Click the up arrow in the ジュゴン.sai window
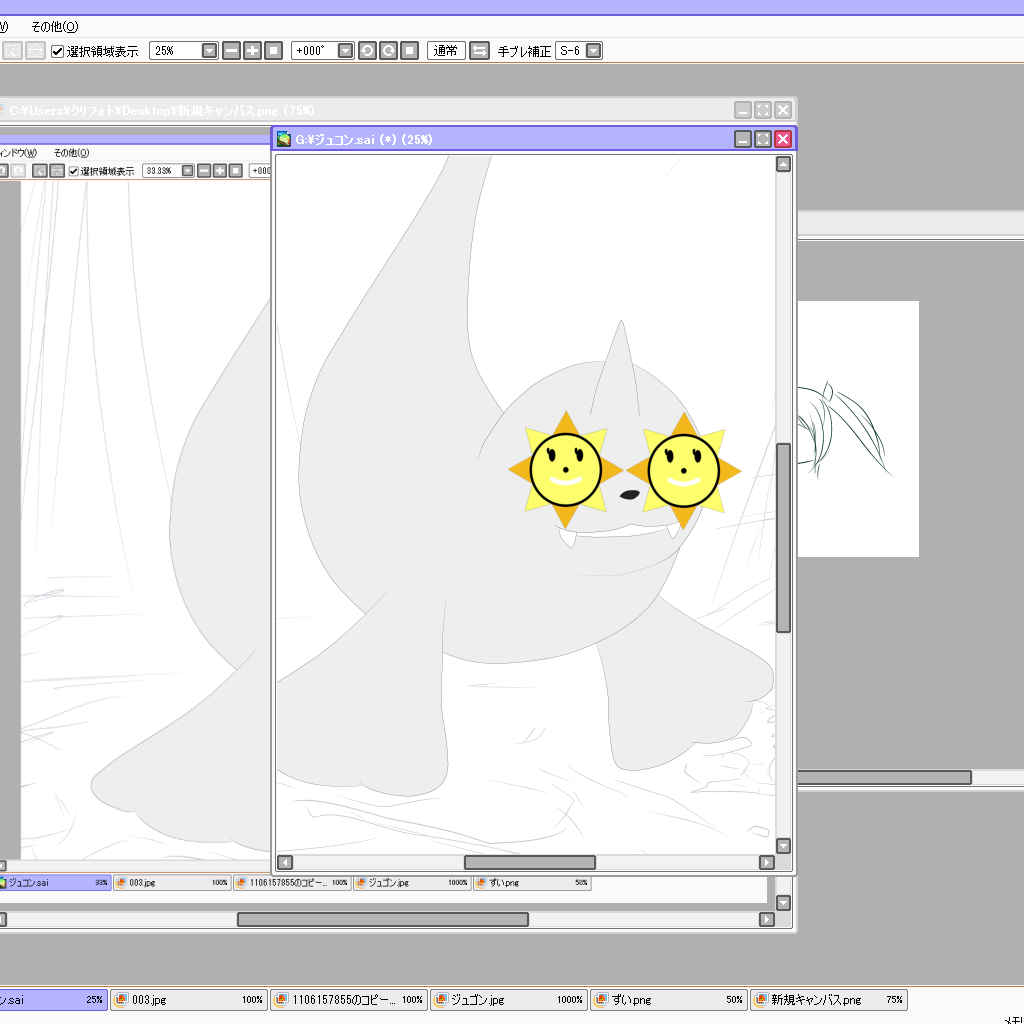 [x=784, y=164]
